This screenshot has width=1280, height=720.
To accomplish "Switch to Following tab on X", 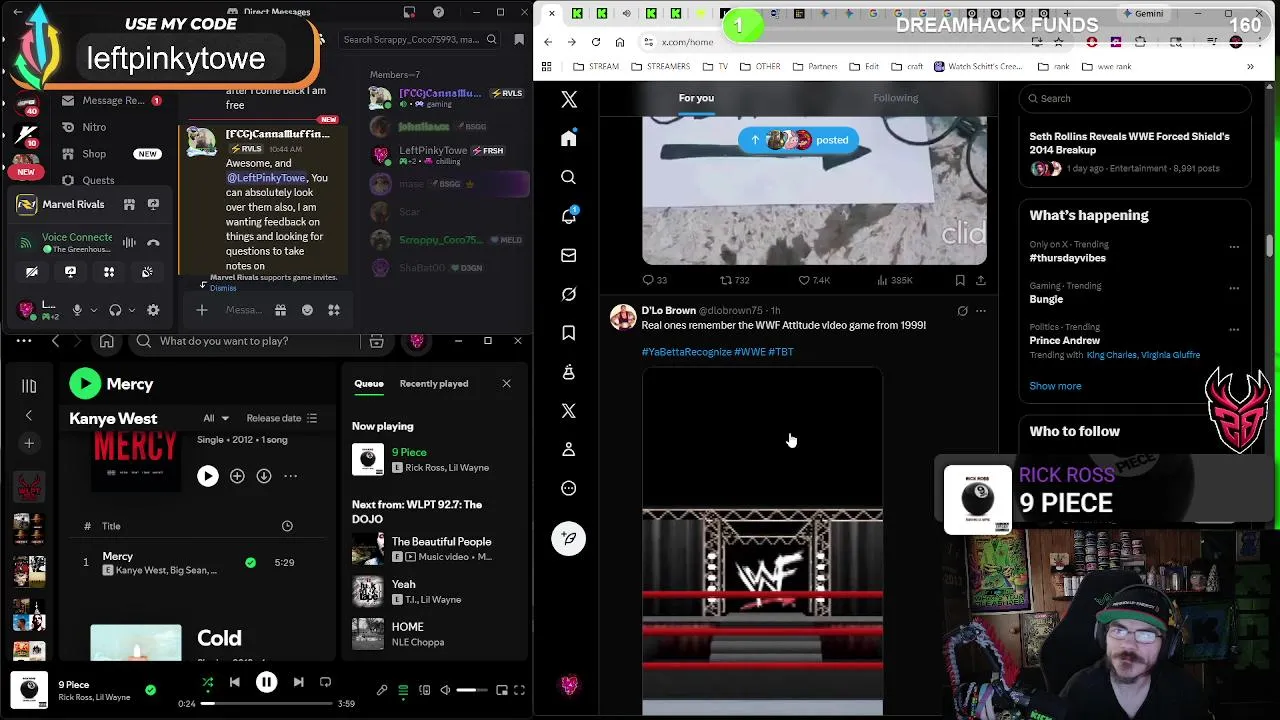I will click(895, 98).
